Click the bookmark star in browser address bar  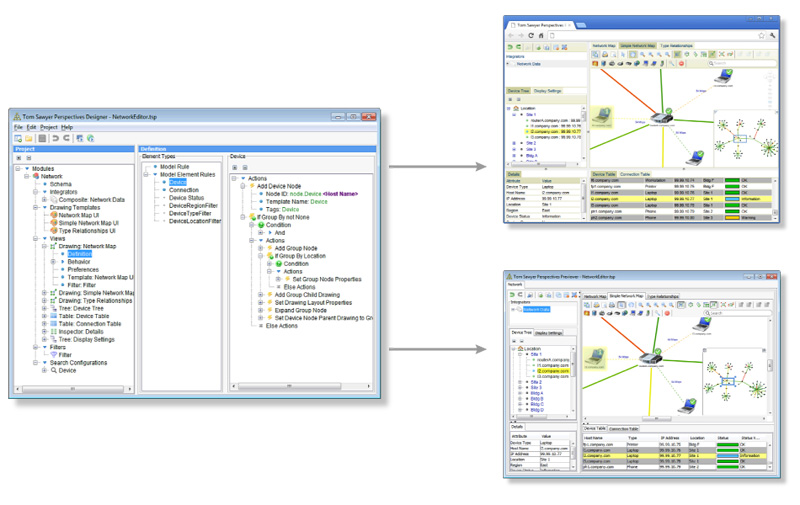point(761,35)
